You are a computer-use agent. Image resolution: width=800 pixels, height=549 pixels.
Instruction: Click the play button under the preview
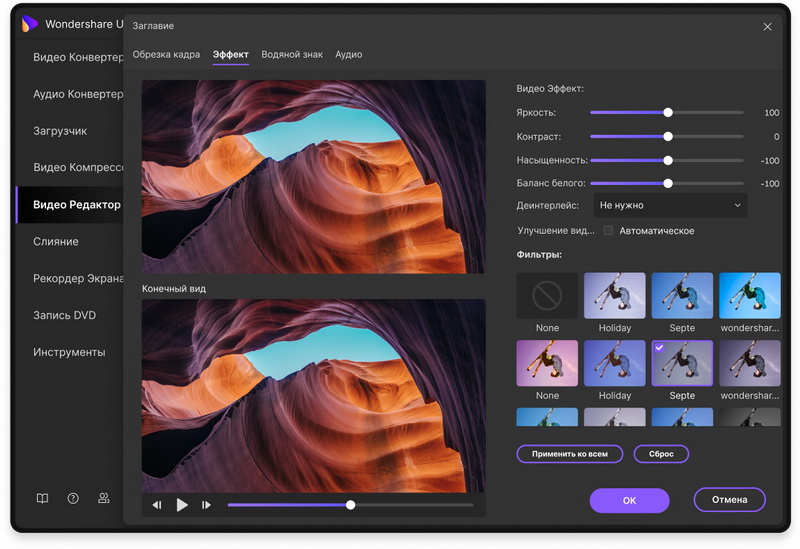tap(182, 505)
